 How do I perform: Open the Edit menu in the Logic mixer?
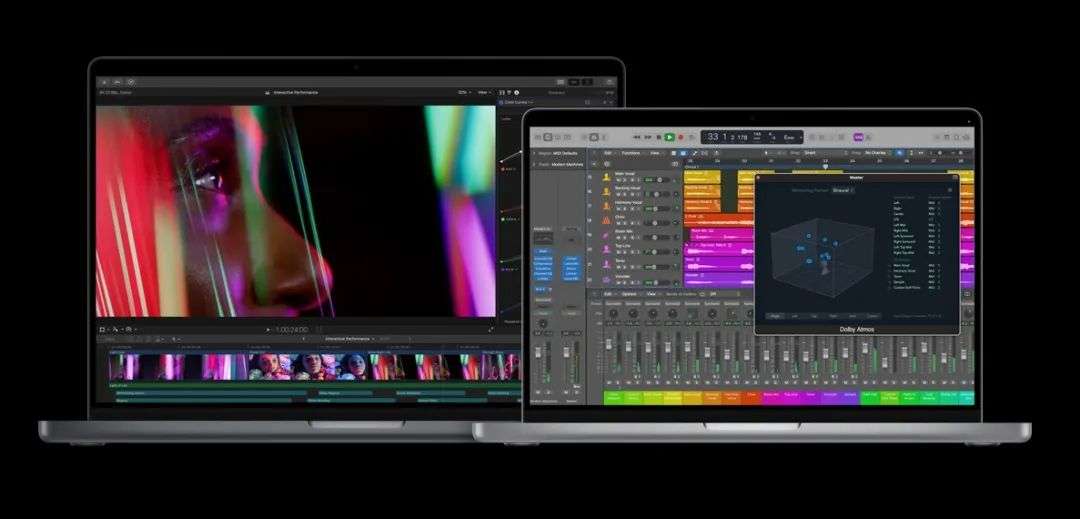[607, 294]
